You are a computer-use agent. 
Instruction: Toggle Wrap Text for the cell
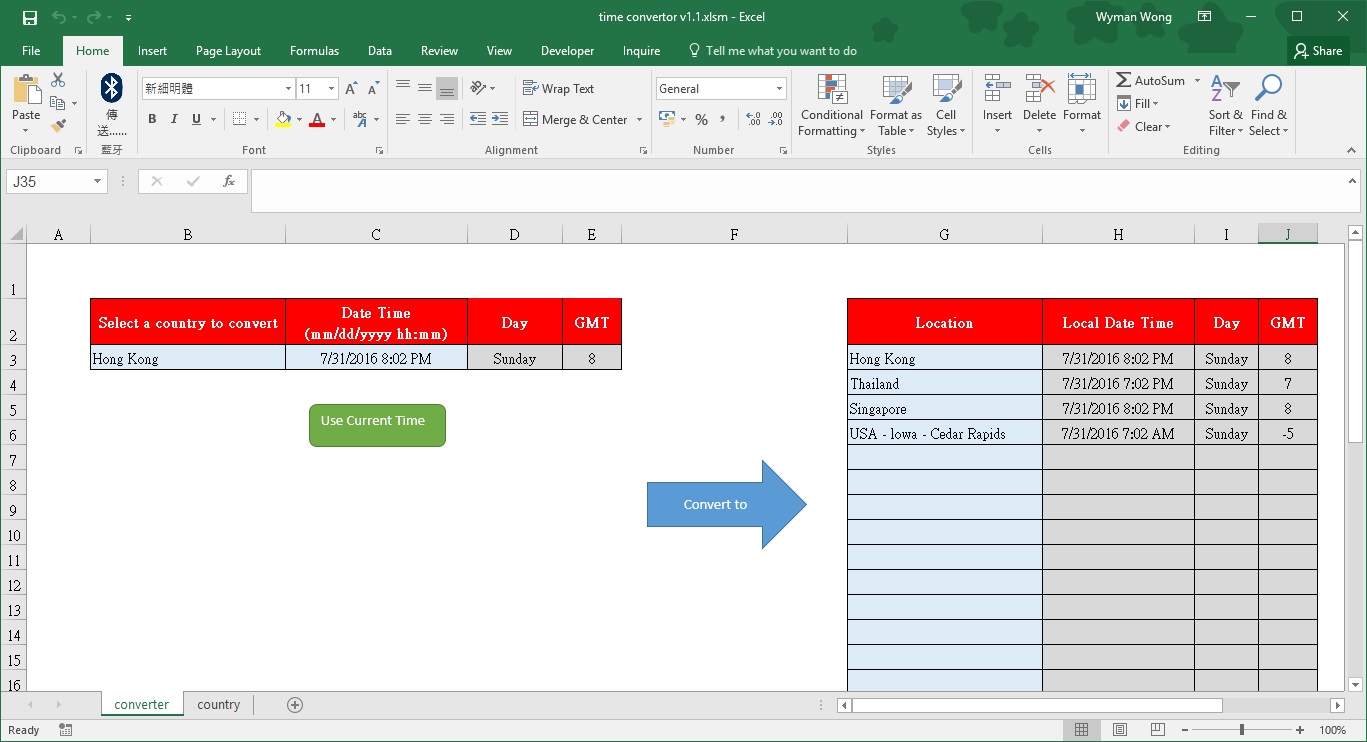pyautogui.click(x=559, y=88)
